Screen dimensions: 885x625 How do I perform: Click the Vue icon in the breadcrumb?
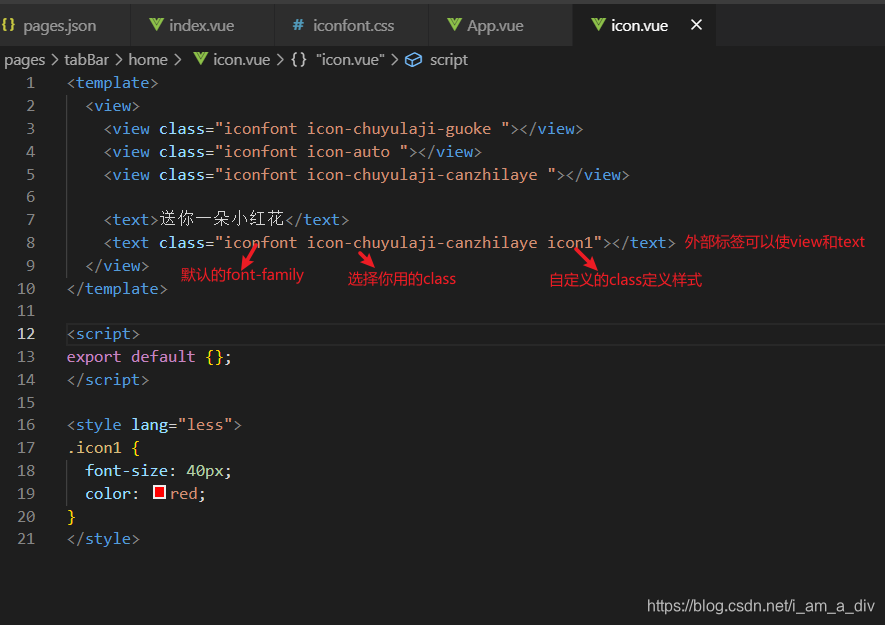point(200,59)
